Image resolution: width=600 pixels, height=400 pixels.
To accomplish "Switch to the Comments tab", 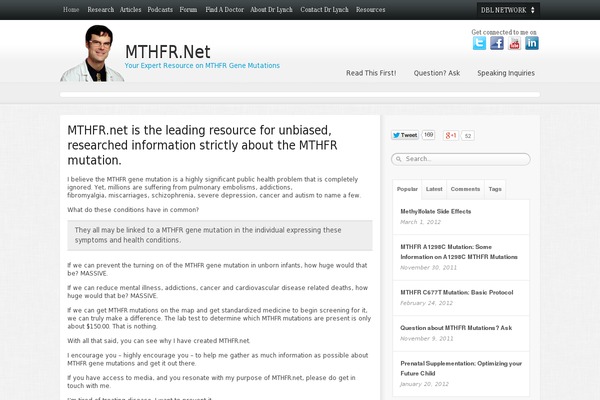I will (x=465, y=188).
